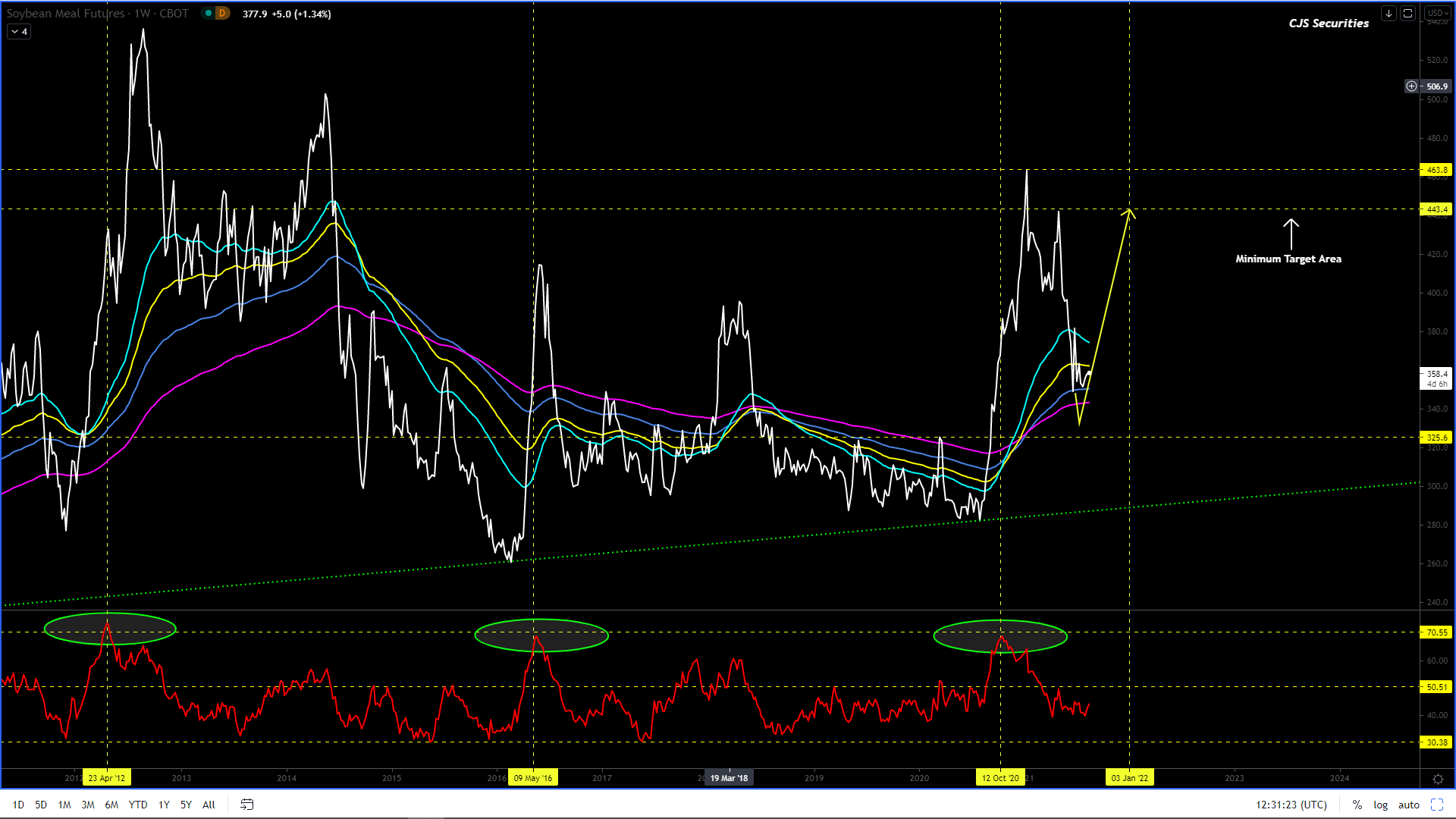
Task: Open chart settings gear at axis corner
Action: click(x=1438, y=779)
